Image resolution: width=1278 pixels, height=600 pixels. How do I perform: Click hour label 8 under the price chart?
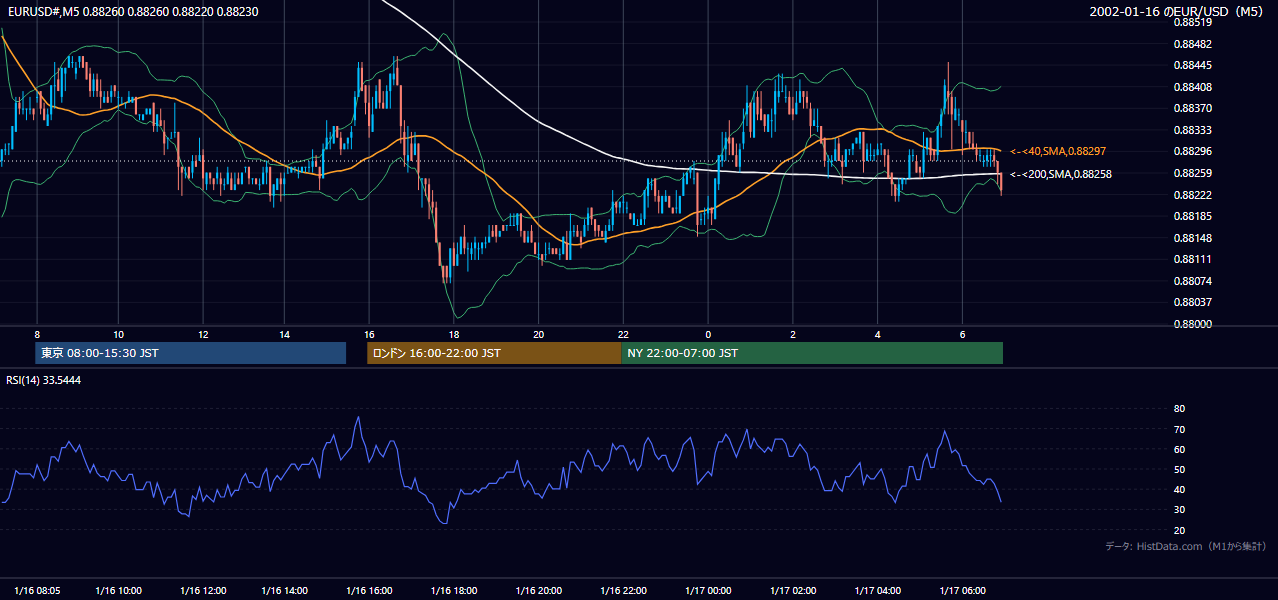point(37,334)
